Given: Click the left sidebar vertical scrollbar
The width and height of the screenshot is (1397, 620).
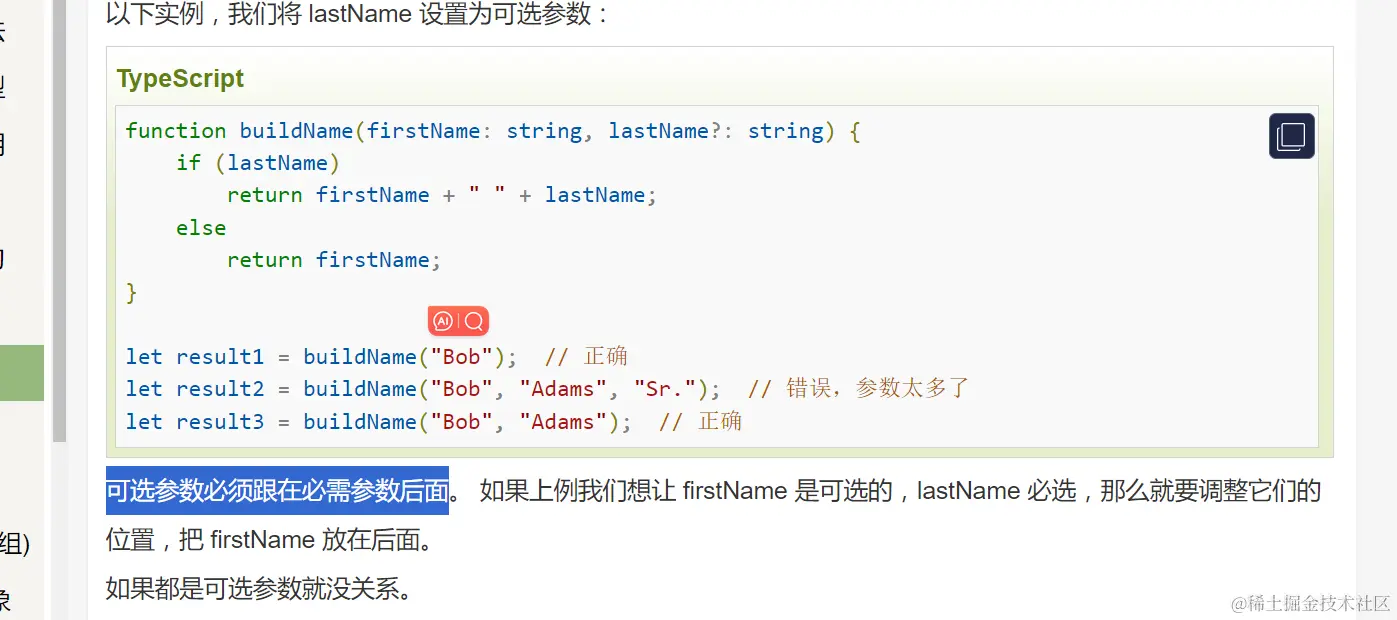Looking at the screenshot, I should click(59, 220).
